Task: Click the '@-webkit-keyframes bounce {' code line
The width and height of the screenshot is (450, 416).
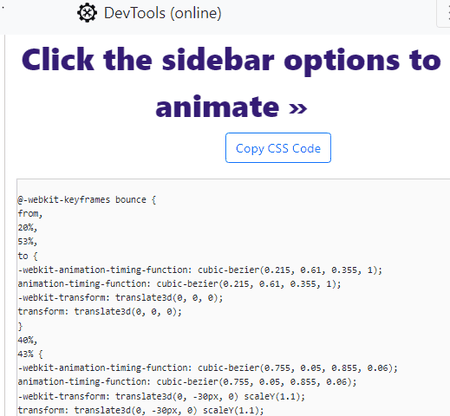Action: tap(87, 200)
